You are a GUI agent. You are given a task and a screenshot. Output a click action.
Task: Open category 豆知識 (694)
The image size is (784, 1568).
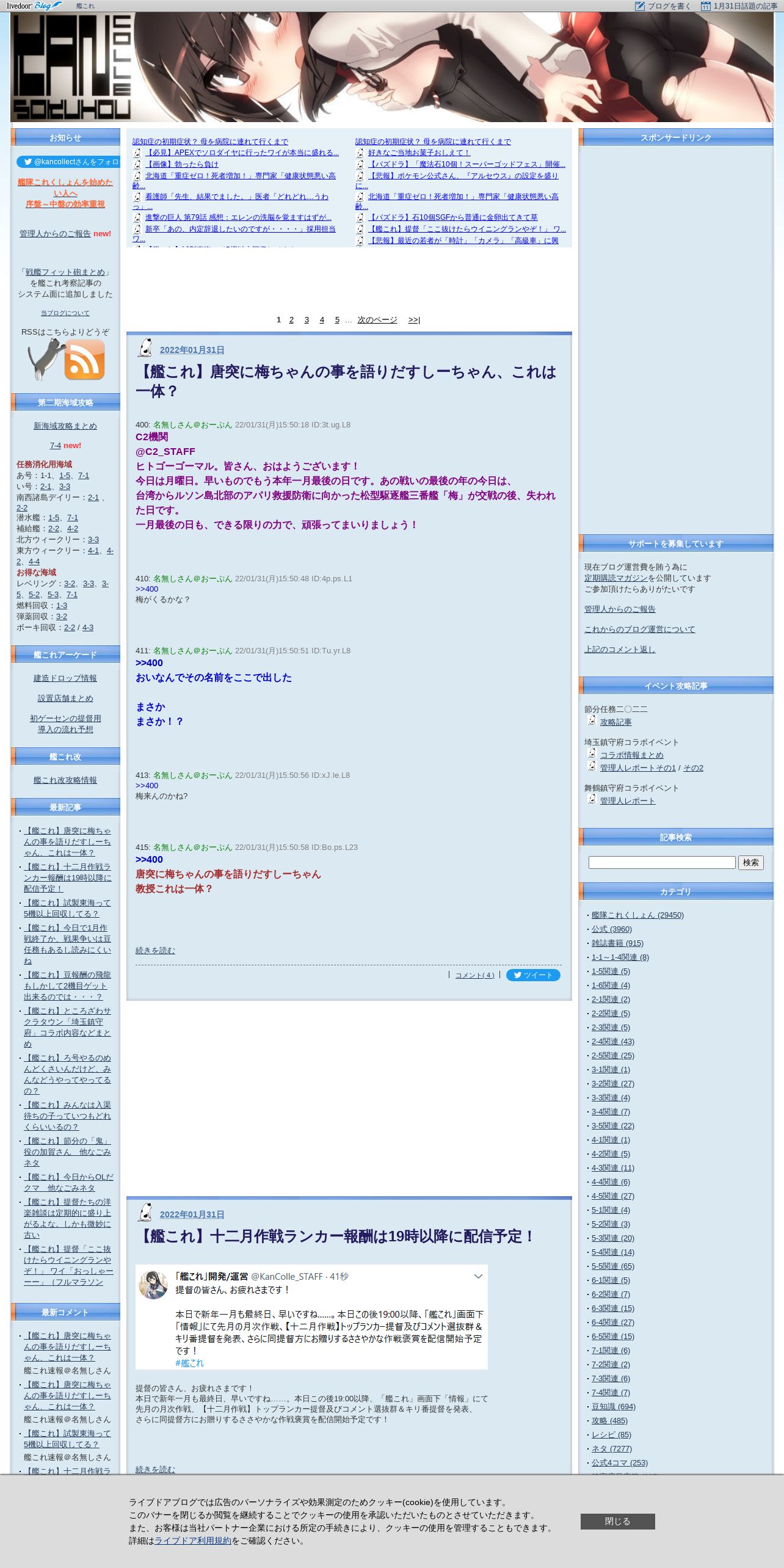pos(614,1407)
